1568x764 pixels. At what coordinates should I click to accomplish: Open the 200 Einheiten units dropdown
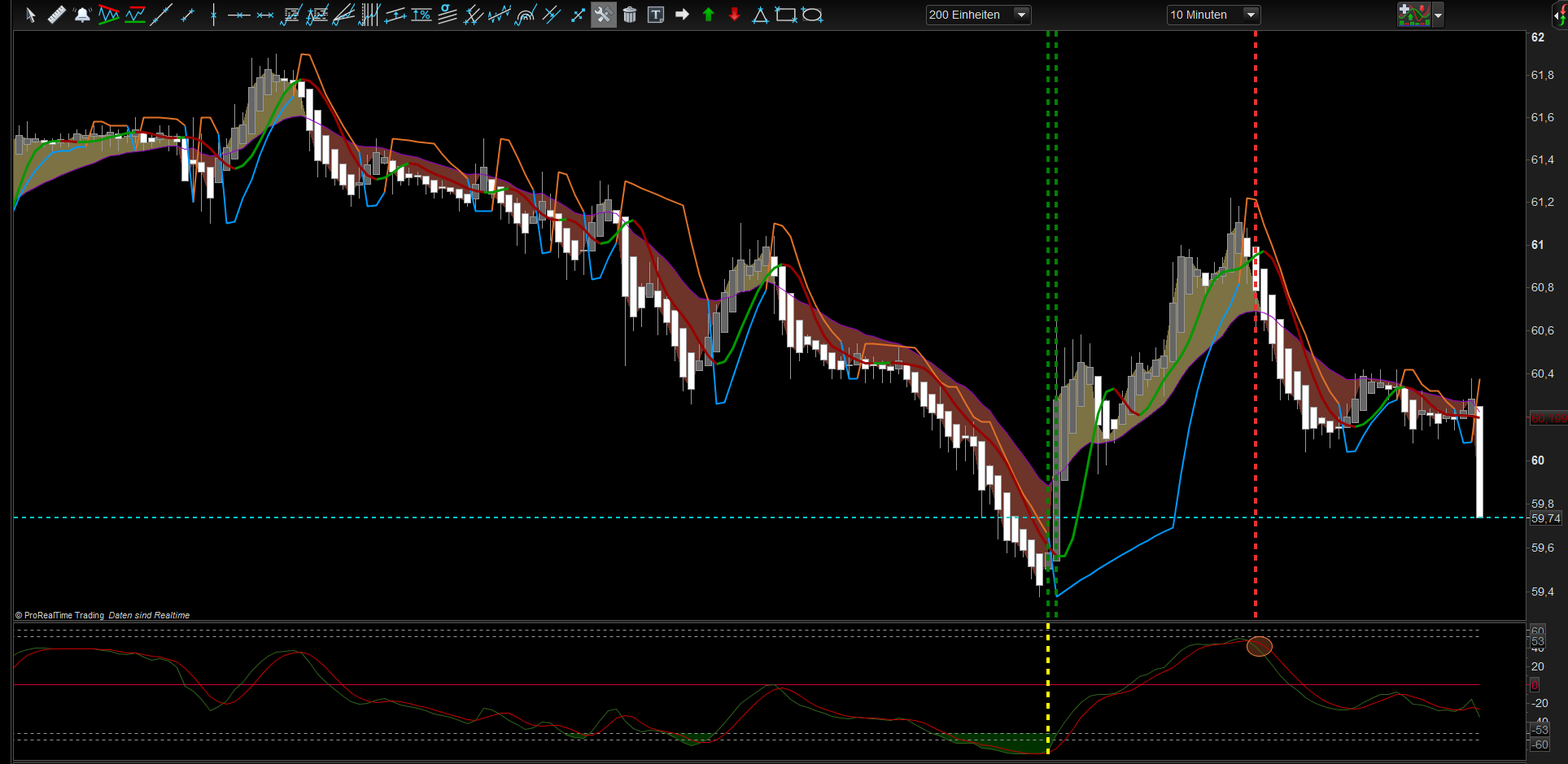click(x=978, y=15)
